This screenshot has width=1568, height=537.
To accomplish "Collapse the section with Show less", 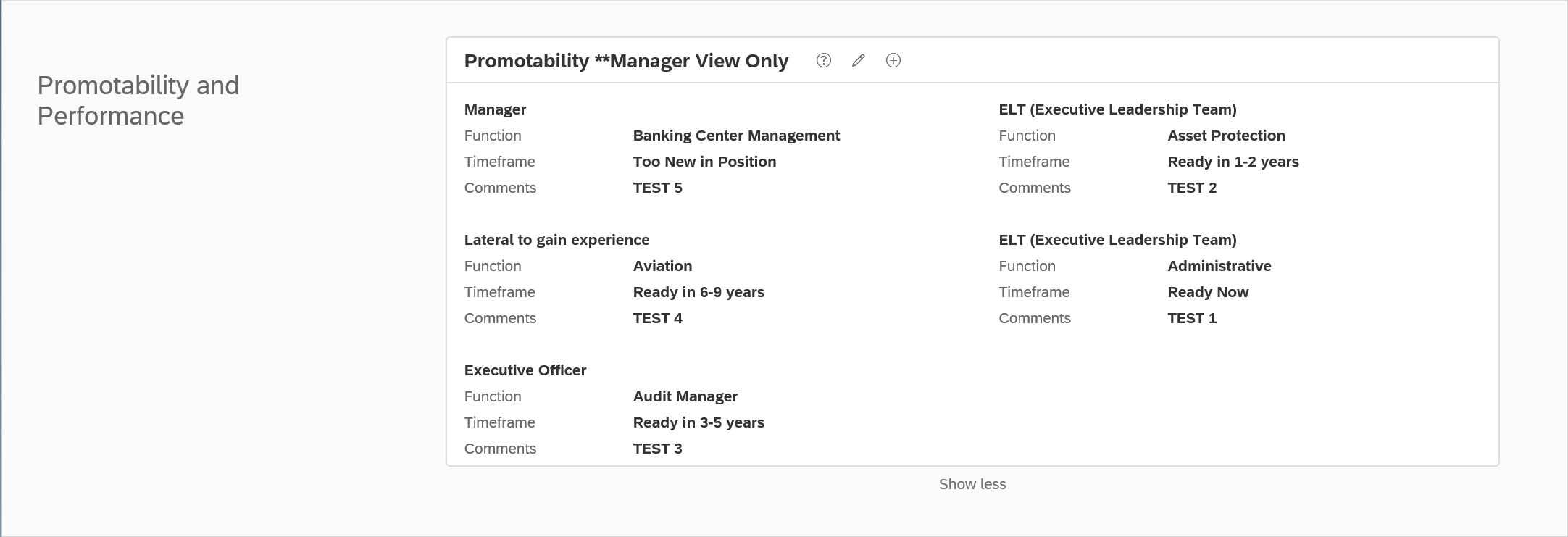I will click(972, 484).
